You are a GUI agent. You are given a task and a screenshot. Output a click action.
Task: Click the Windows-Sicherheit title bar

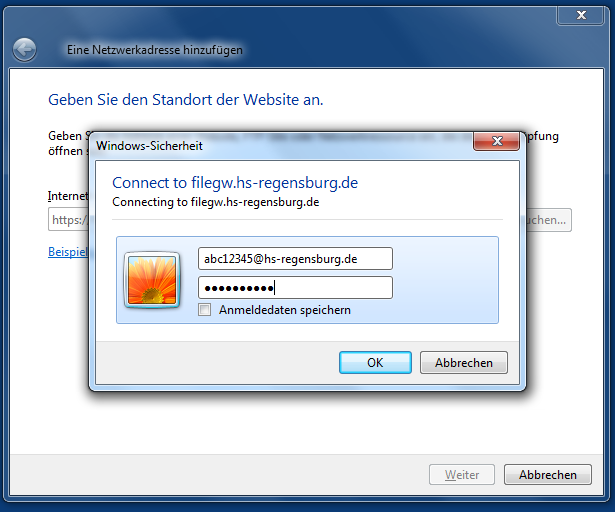281,146
